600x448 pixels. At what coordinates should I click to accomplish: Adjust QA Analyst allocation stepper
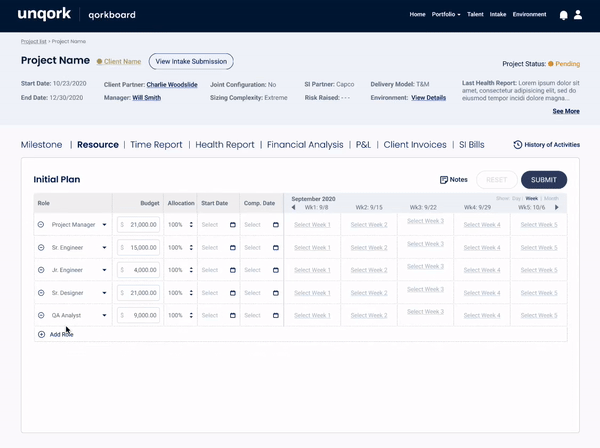[191, 315]
